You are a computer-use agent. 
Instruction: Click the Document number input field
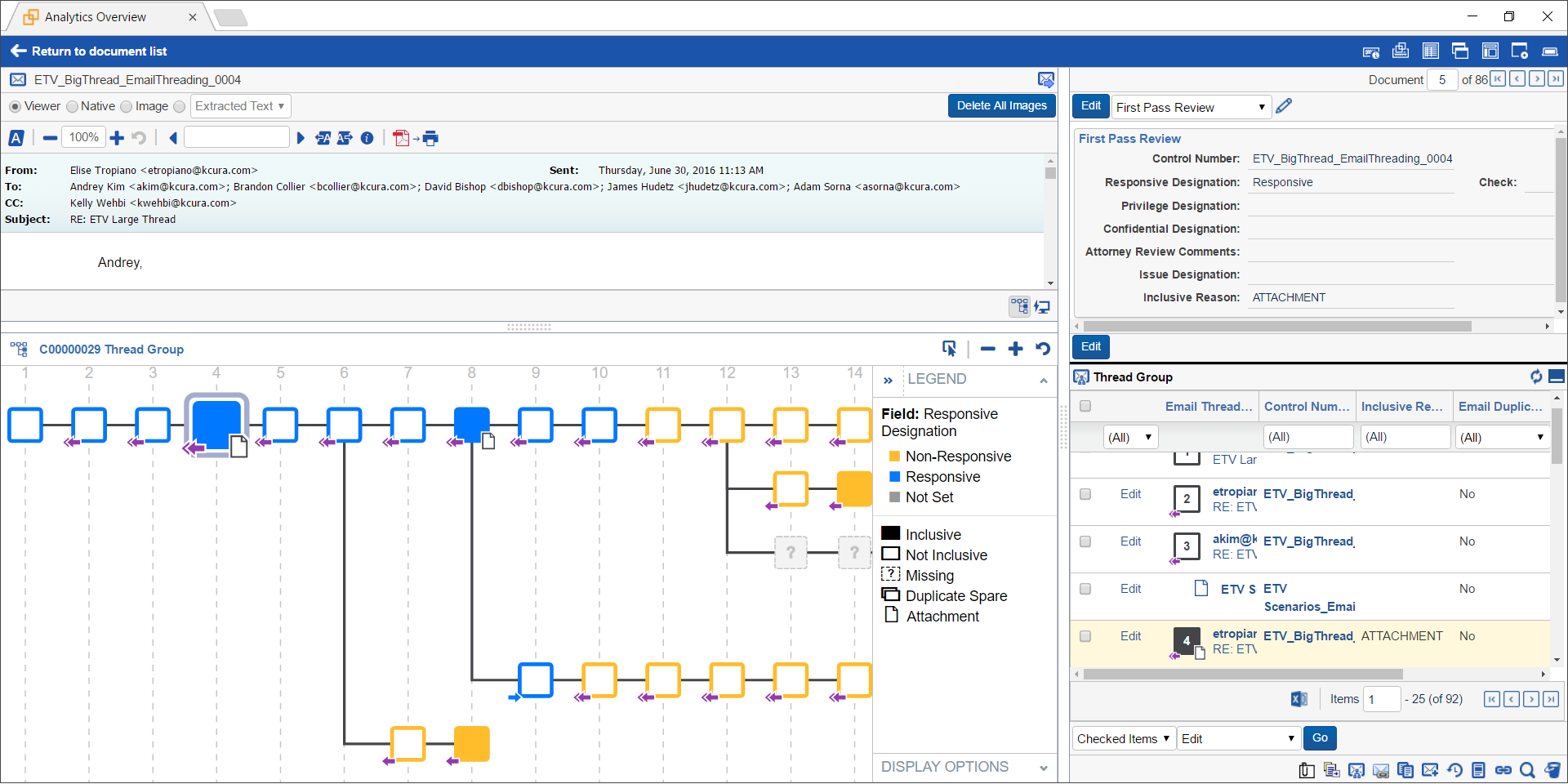point(1442,79)
